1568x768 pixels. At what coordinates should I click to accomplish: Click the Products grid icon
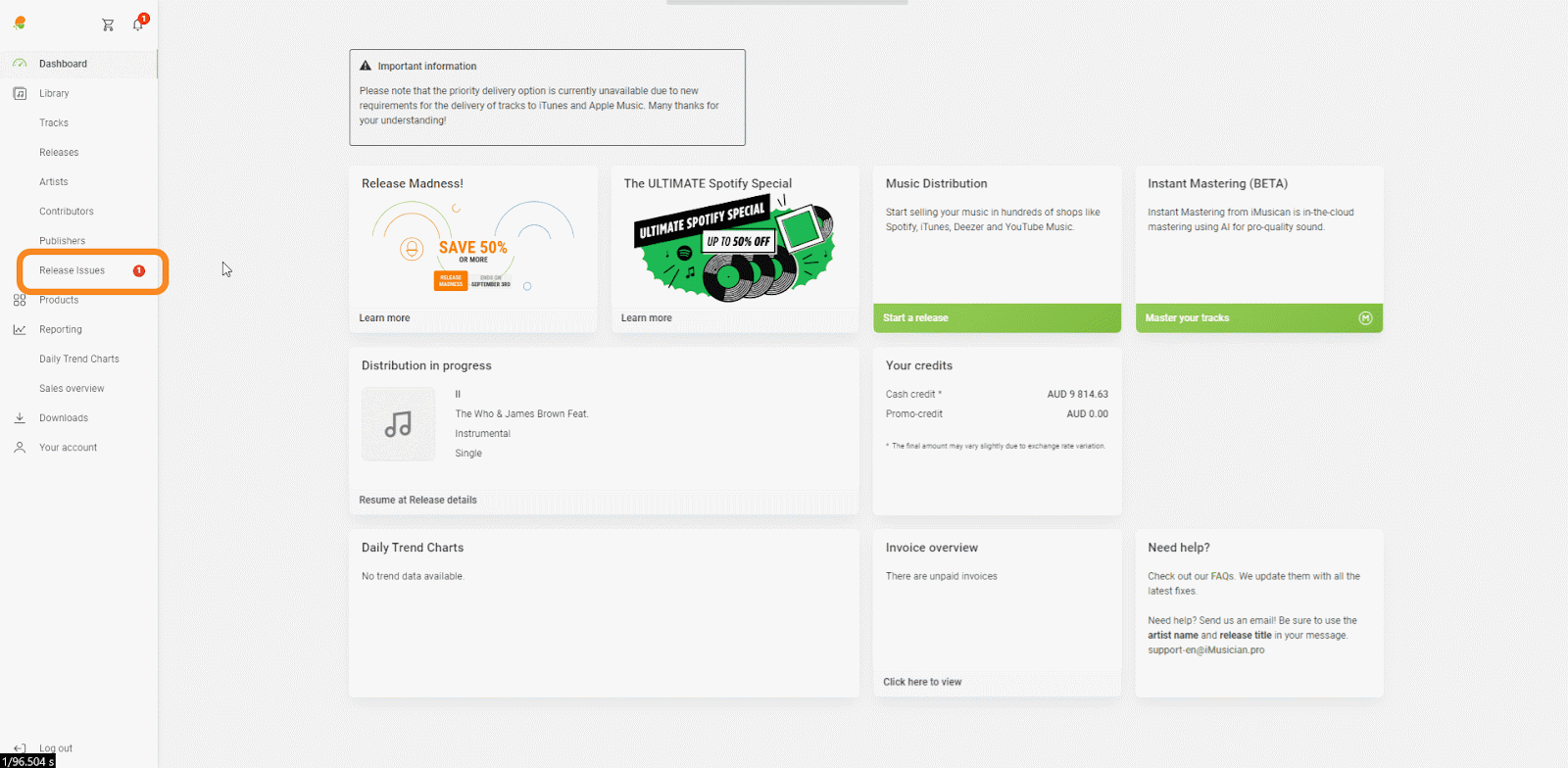(x=20, y=300)
